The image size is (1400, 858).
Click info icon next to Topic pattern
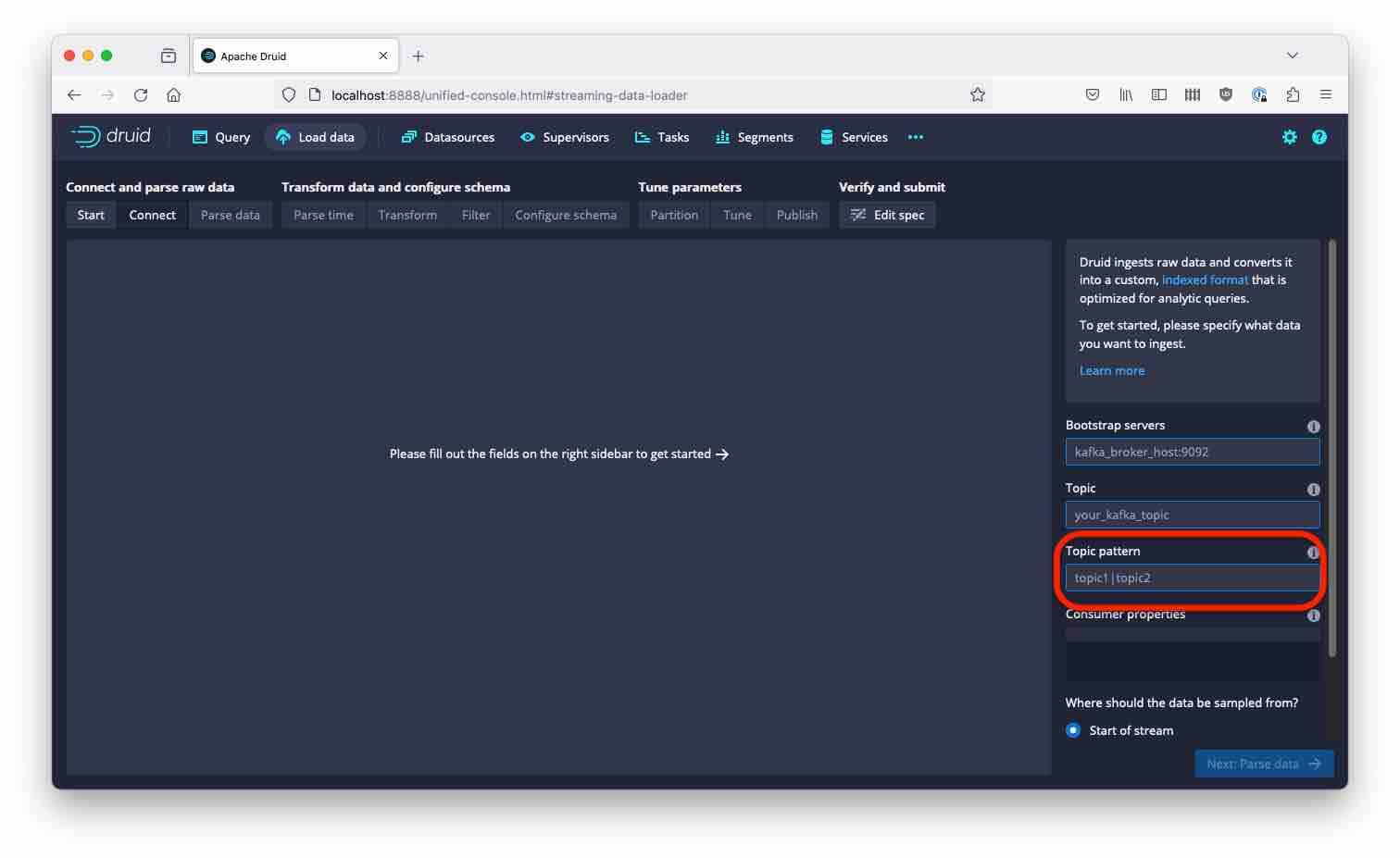(x=1313, y=553)
